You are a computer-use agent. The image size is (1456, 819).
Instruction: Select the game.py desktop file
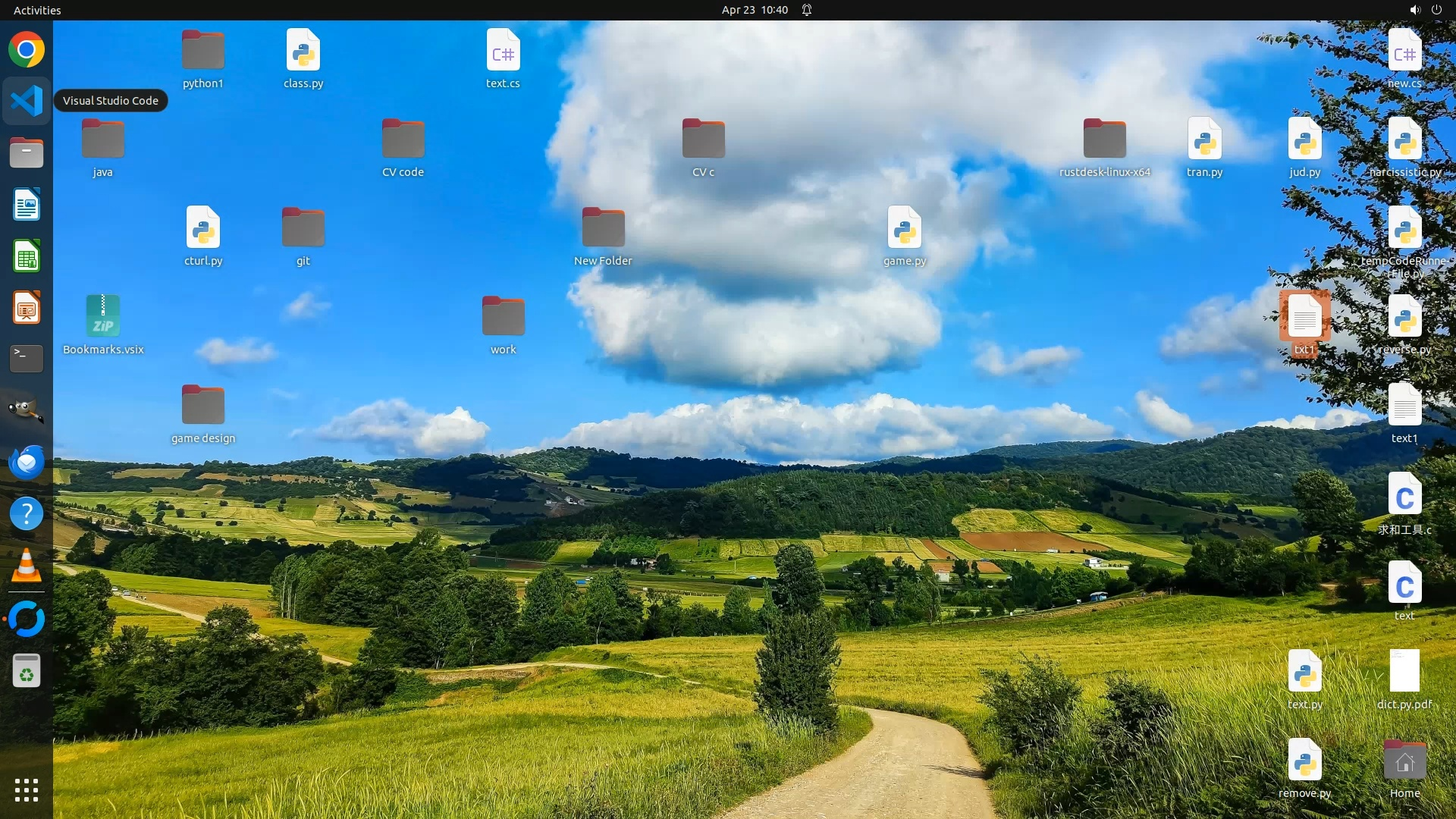click(x=904, y=228)
